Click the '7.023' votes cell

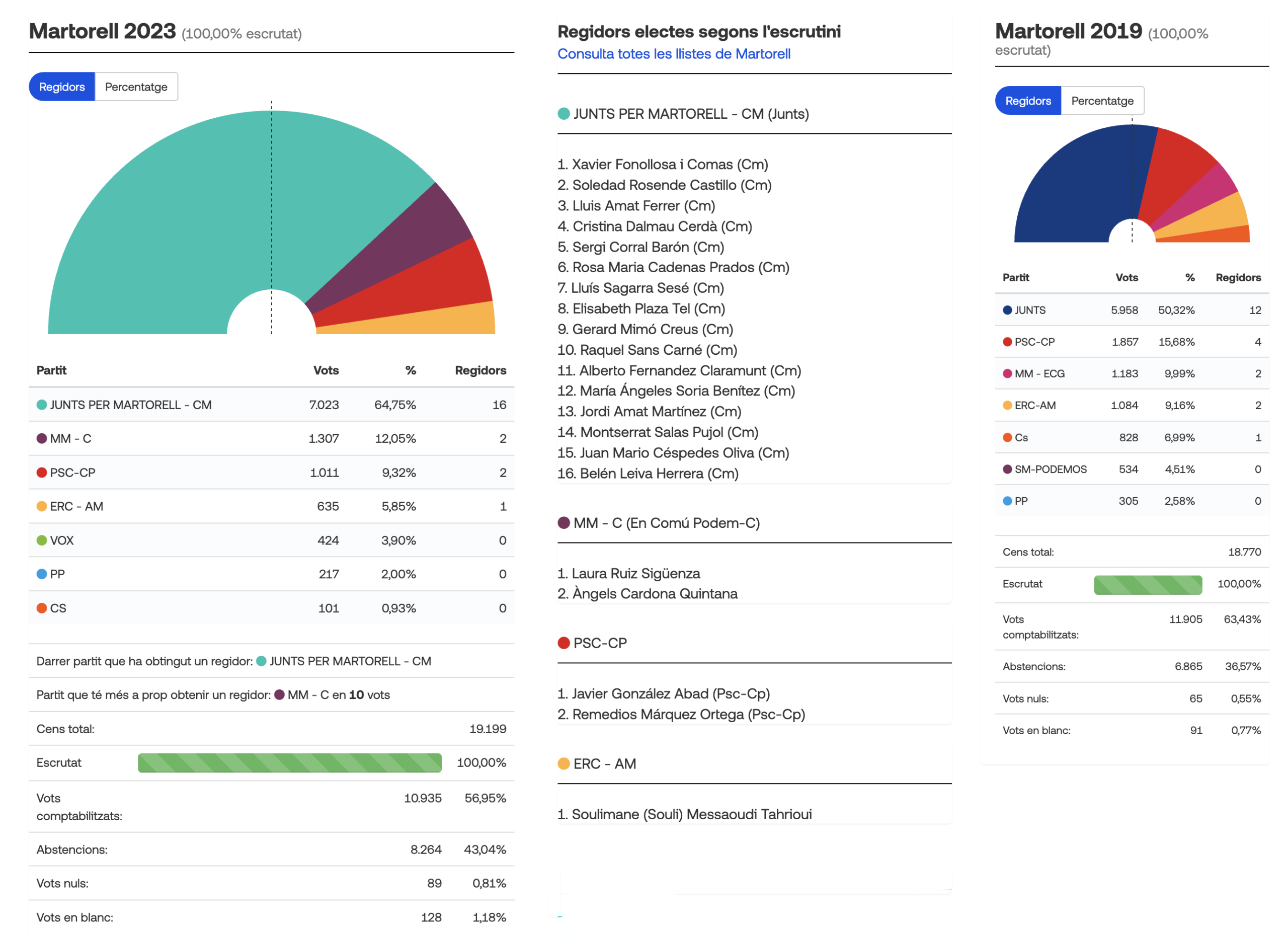[x=324, y=405]
